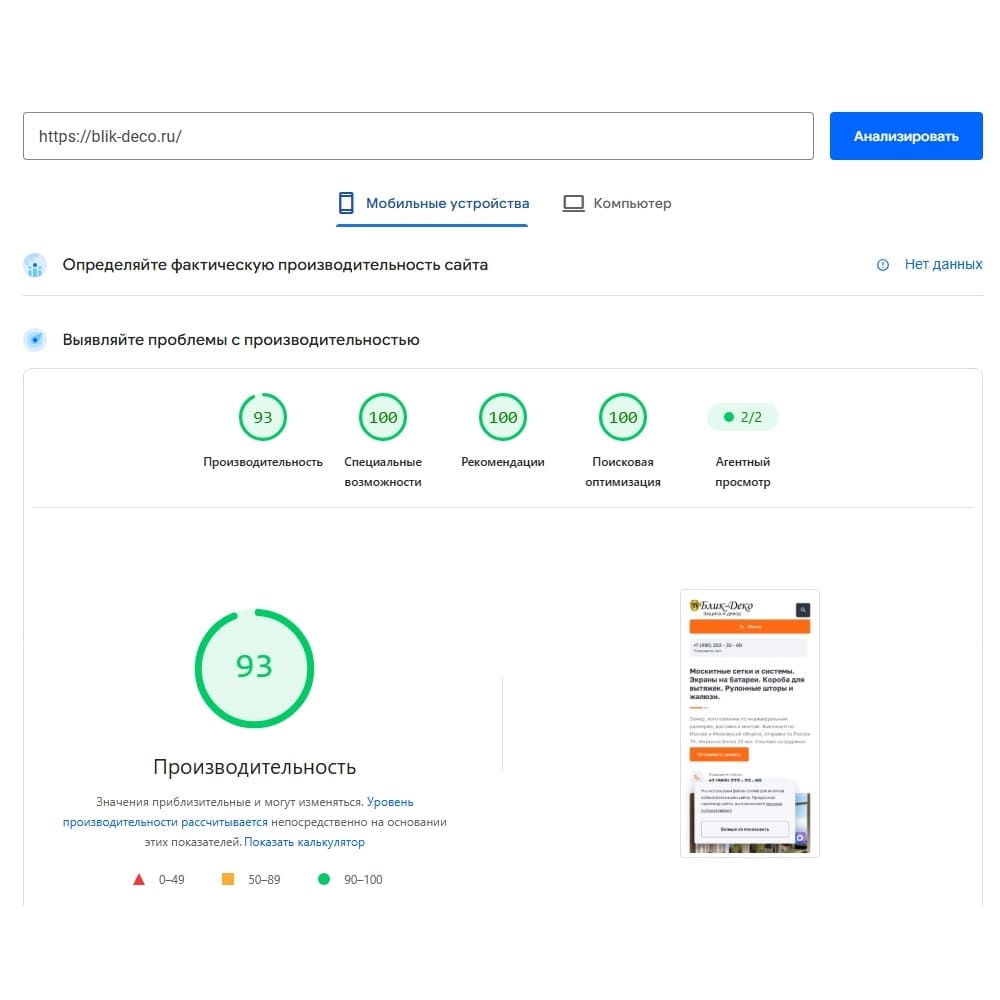
Task: Switch to the Компьютер tab
Action: [617, 203]
